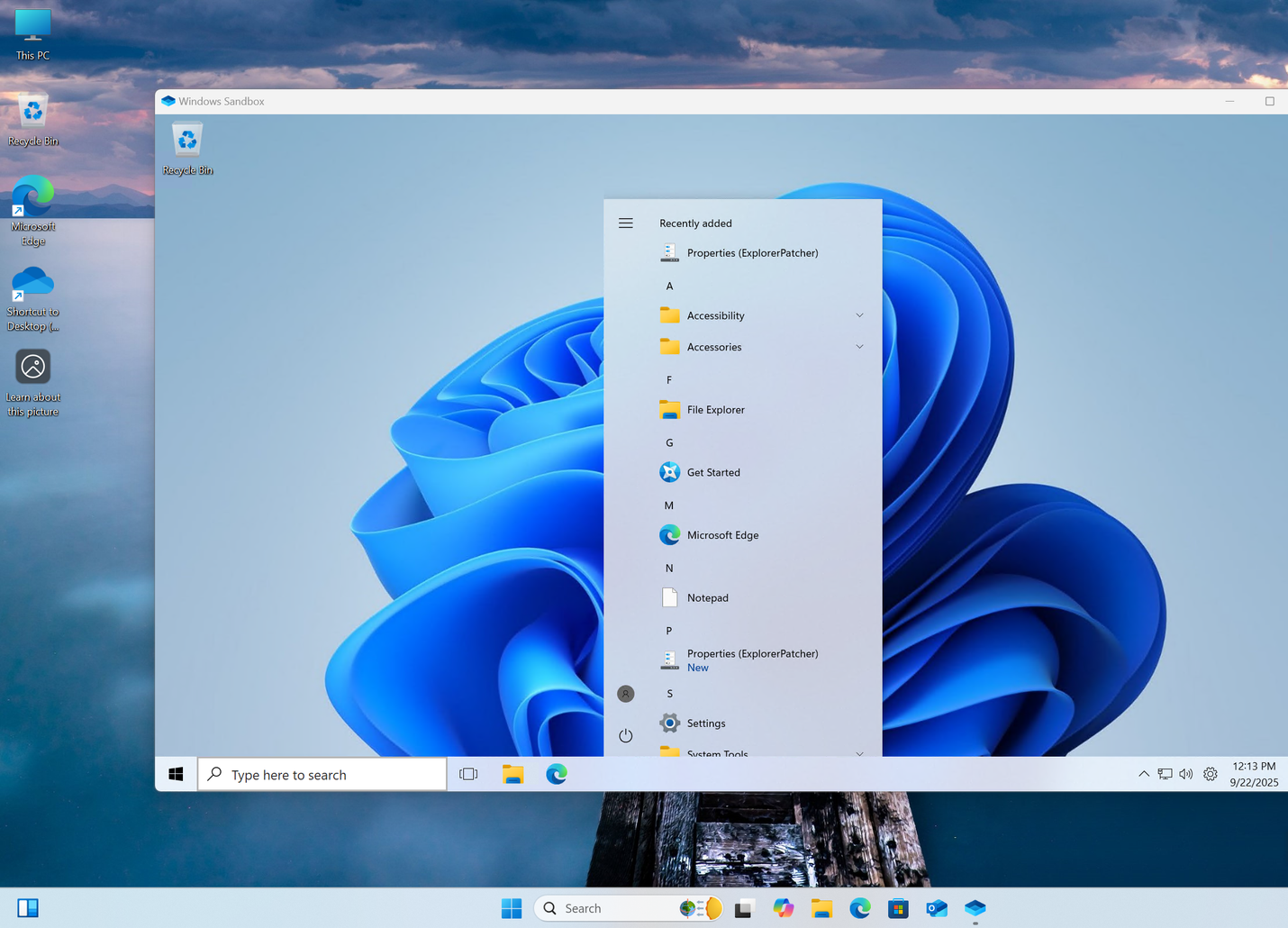The image size is (1288, 928).
Task: Show hidden tray icons via the chevron
Action: pyautogui.click(x=1144, y=774)
